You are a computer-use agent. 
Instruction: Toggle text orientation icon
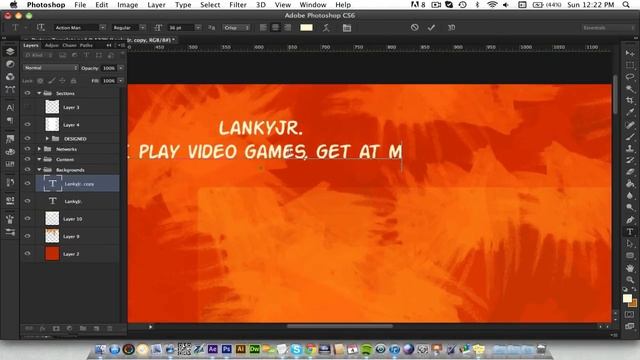pyautogui.click(x=40, y=27)
